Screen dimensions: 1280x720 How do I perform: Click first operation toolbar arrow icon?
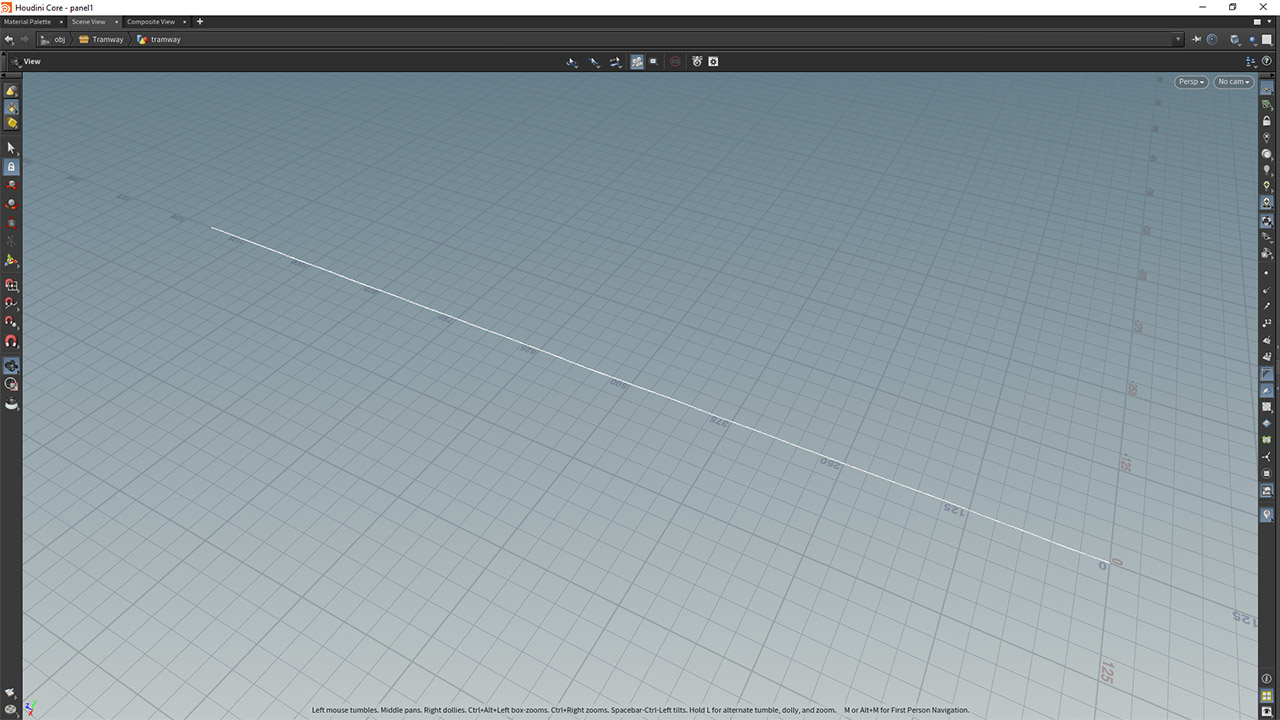click(x=572, y=61)
